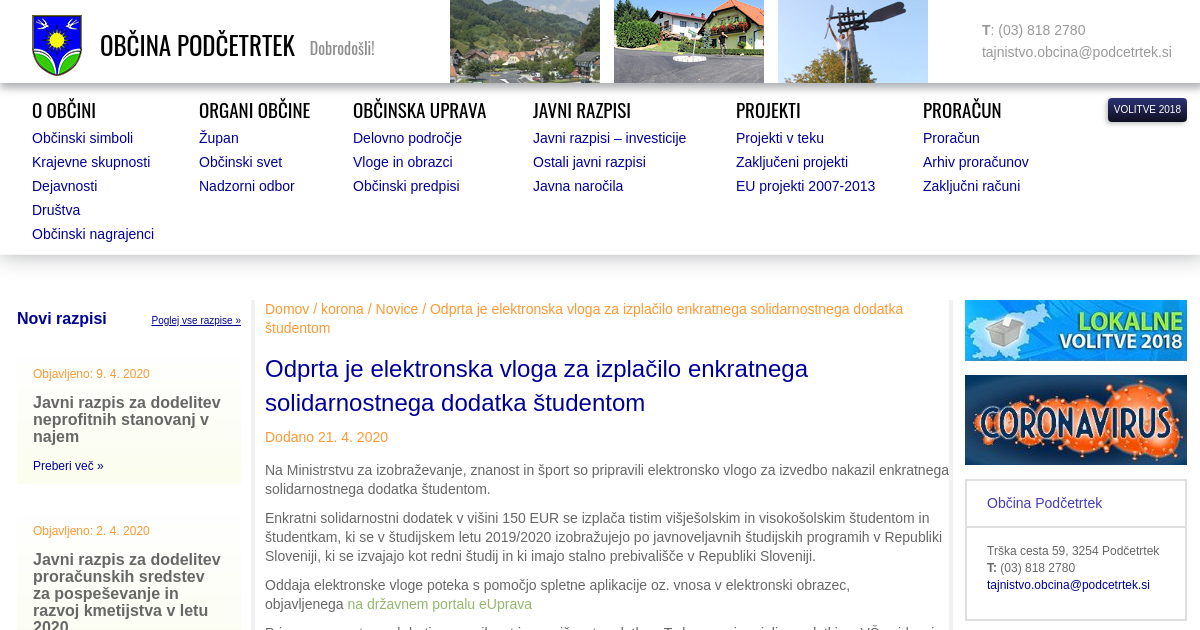Click the VOLITVE 2018 button
The height and width of the screenshot is (630, 1200).
coord(1147,110)
